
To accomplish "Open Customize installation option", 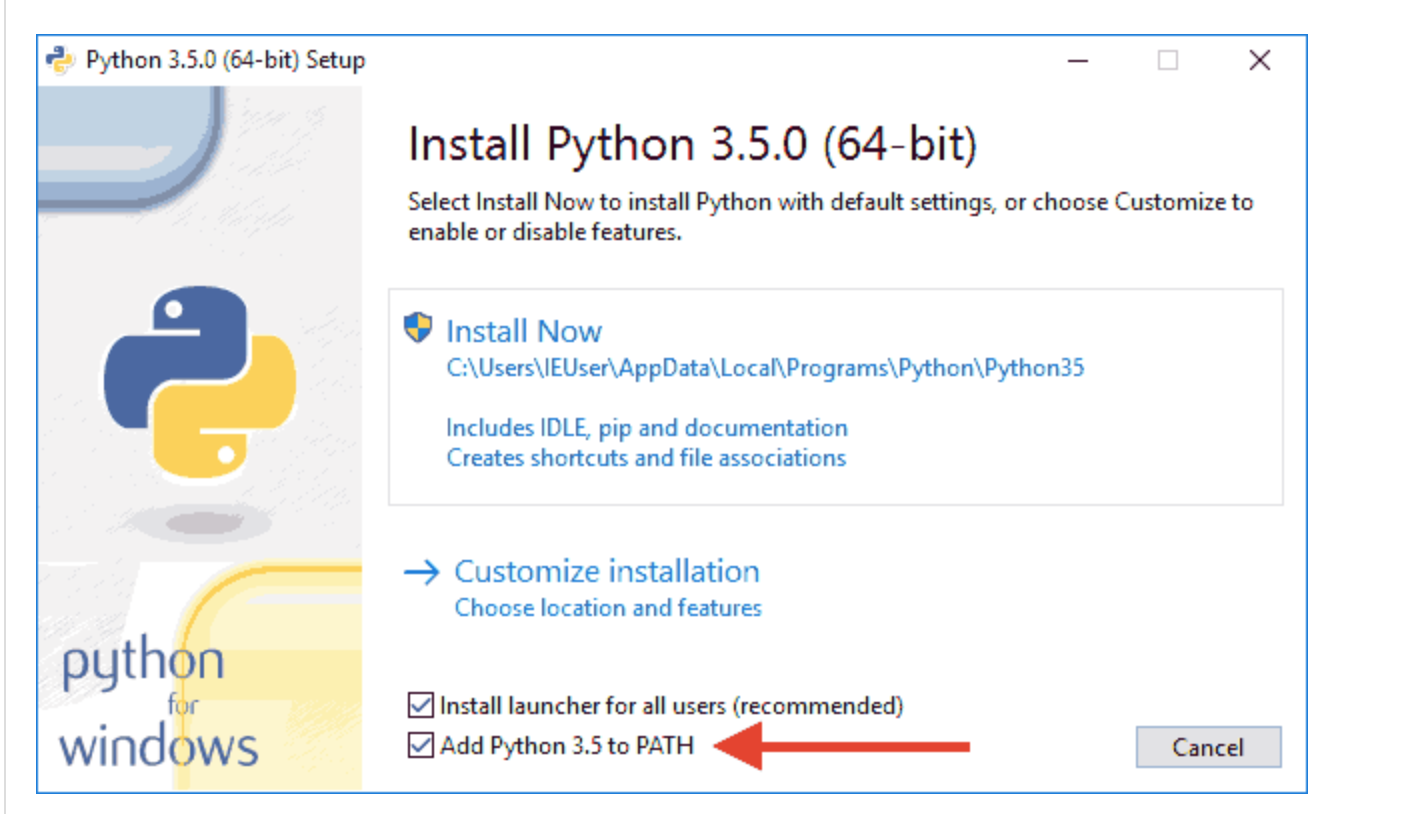I will coord(607,571).
